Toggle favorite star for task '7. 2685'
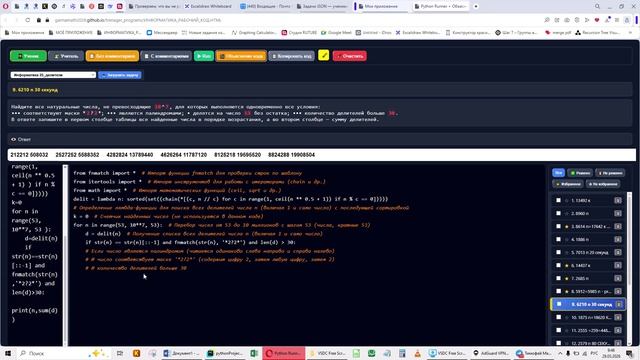 (x=567, y=278)
